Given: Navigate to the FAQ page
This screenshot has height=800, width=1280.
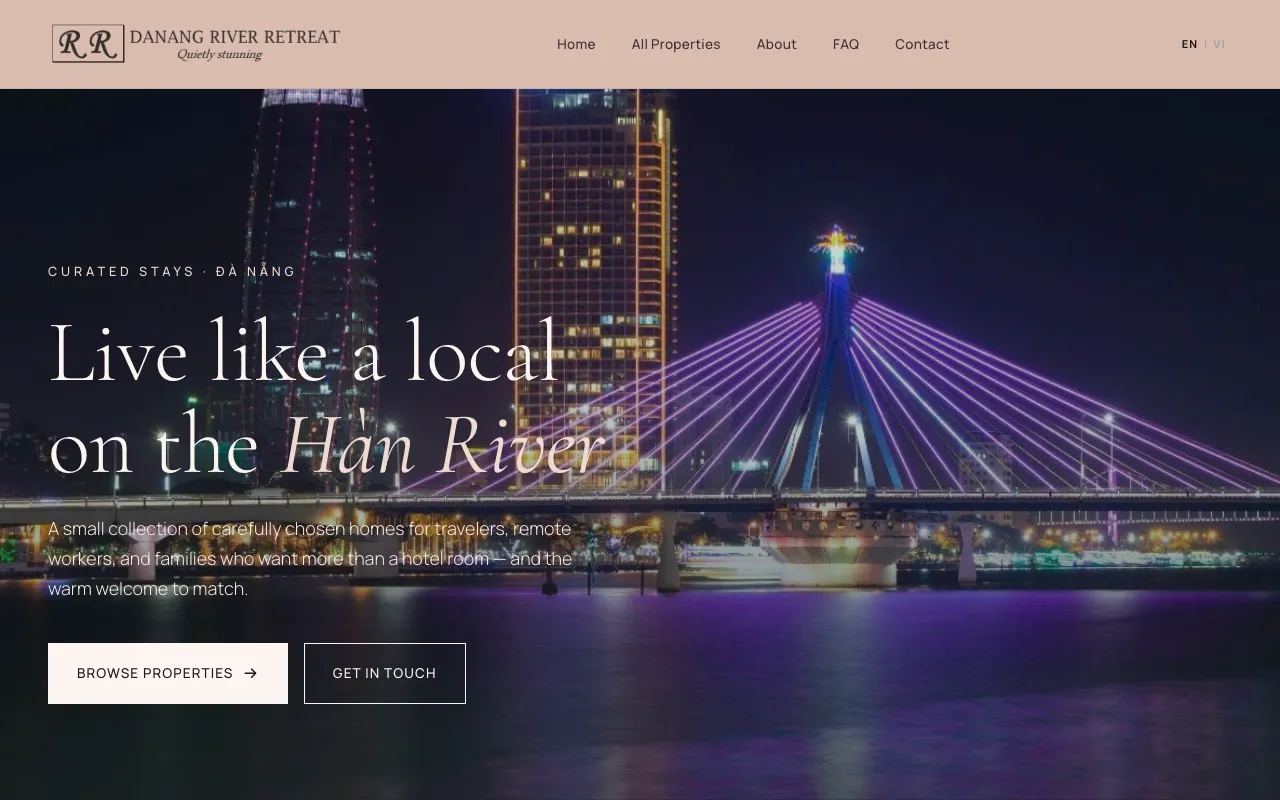Looking at the screenshot, I should (846, 44).
